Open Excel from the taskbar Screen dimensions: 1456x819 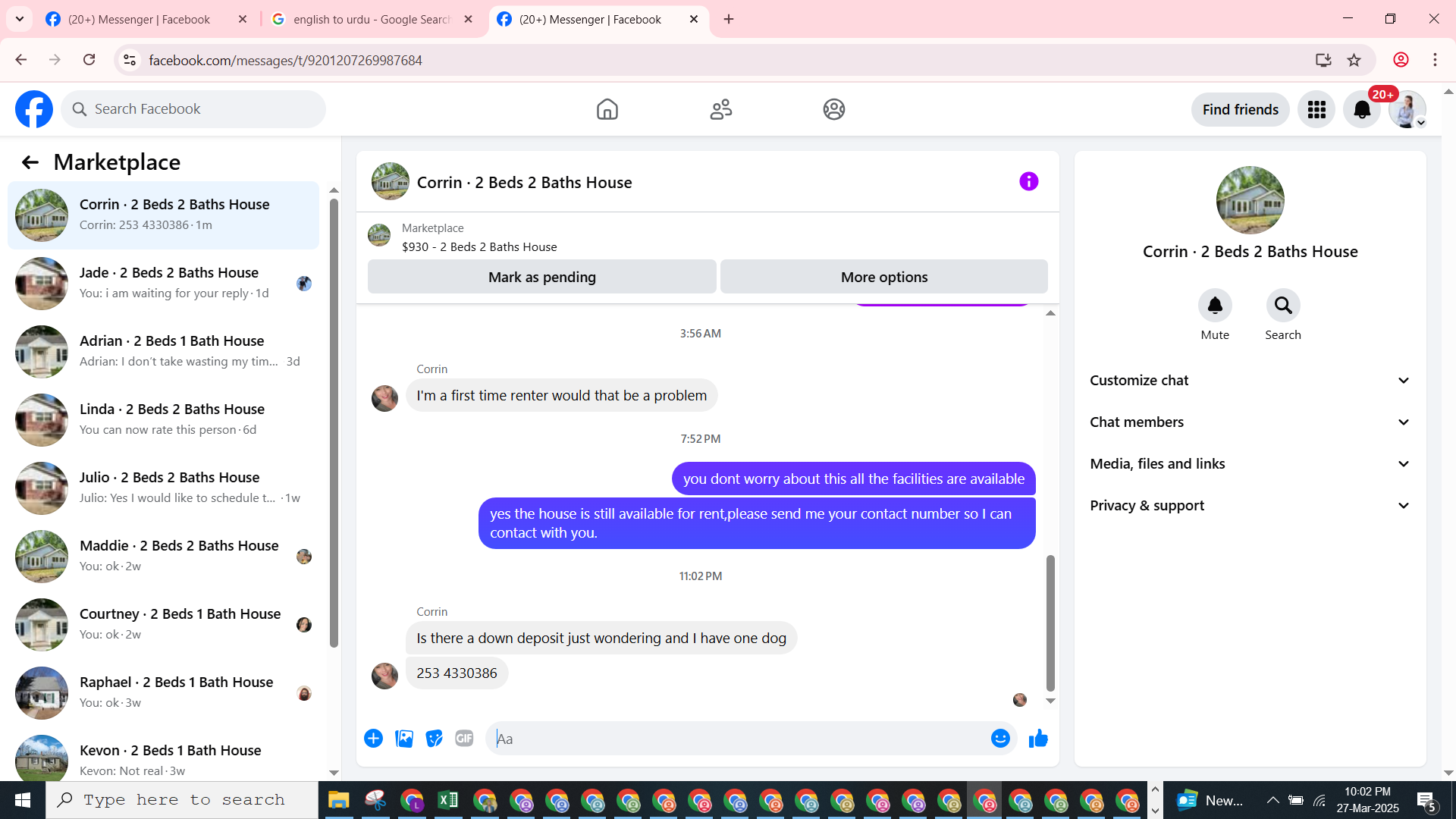point(448,800)
